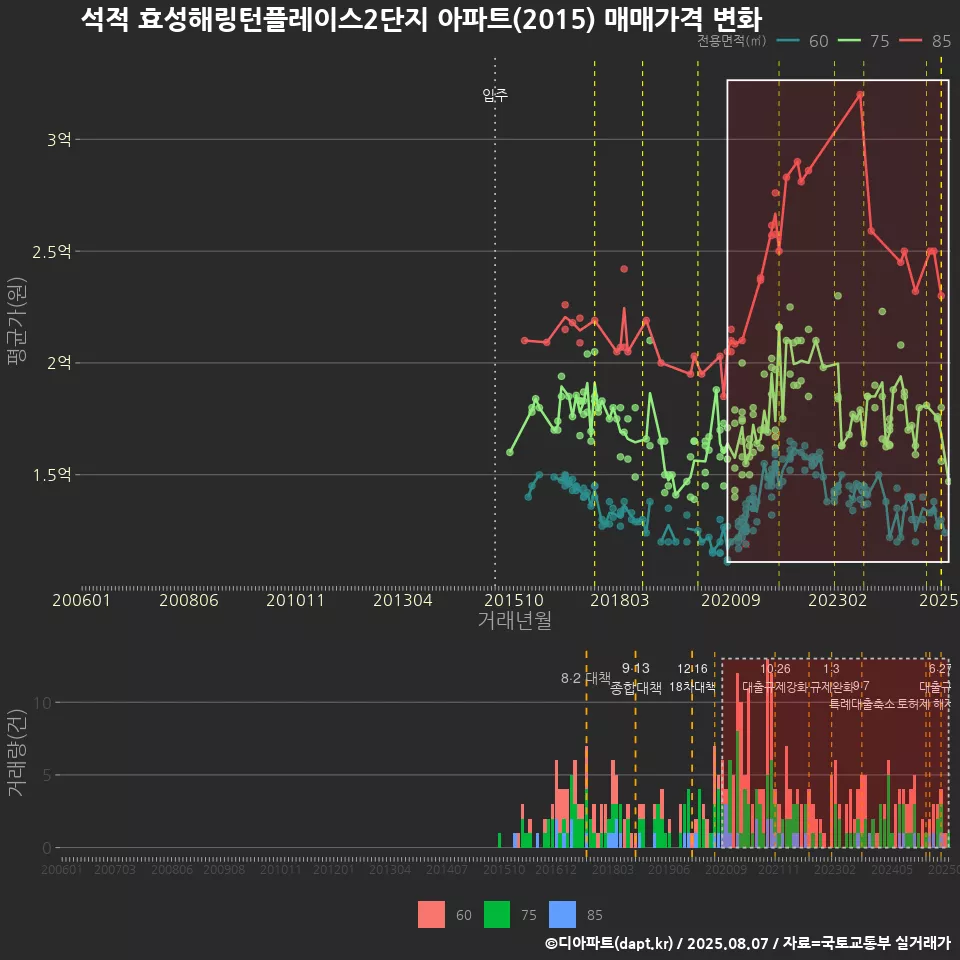Click 202302 on the price chart's date axis
The height and width of the screenshot is (960, 960).
pos(838,600)
